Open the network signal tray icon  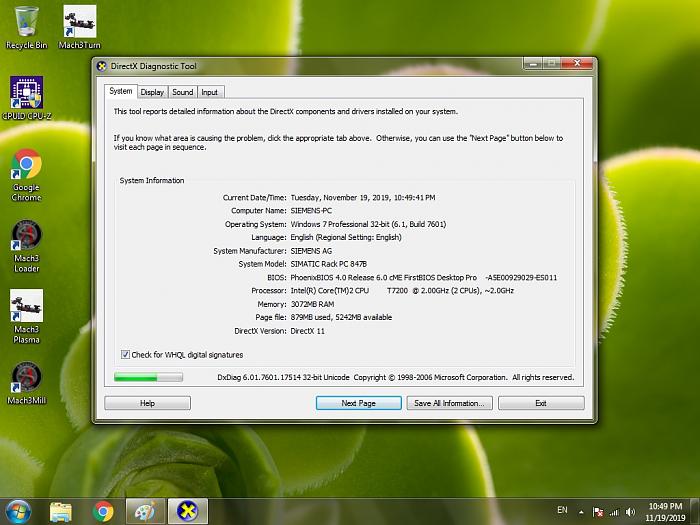[614, 512]
